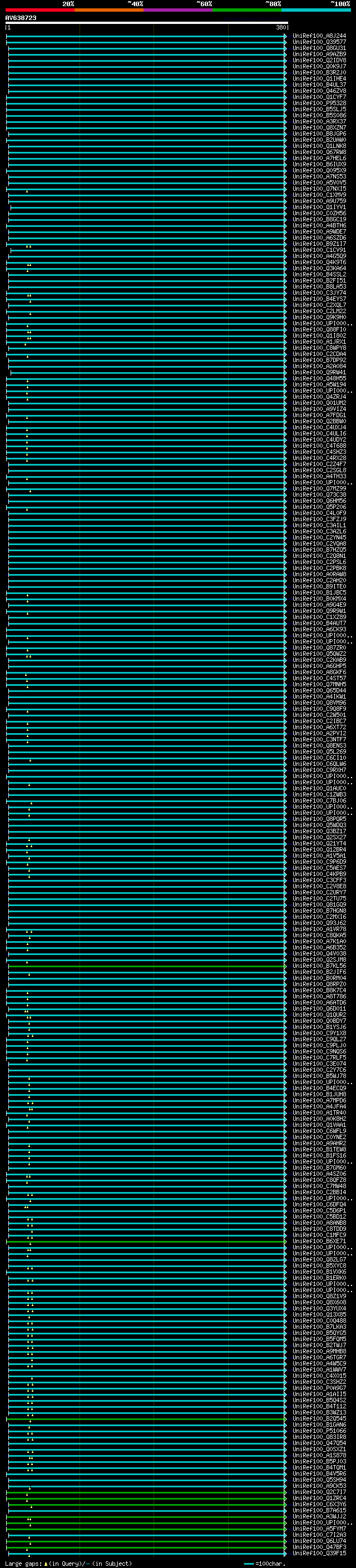
Task: Open the UniRef100_B2UAW0 hit link
Action: 319,140
